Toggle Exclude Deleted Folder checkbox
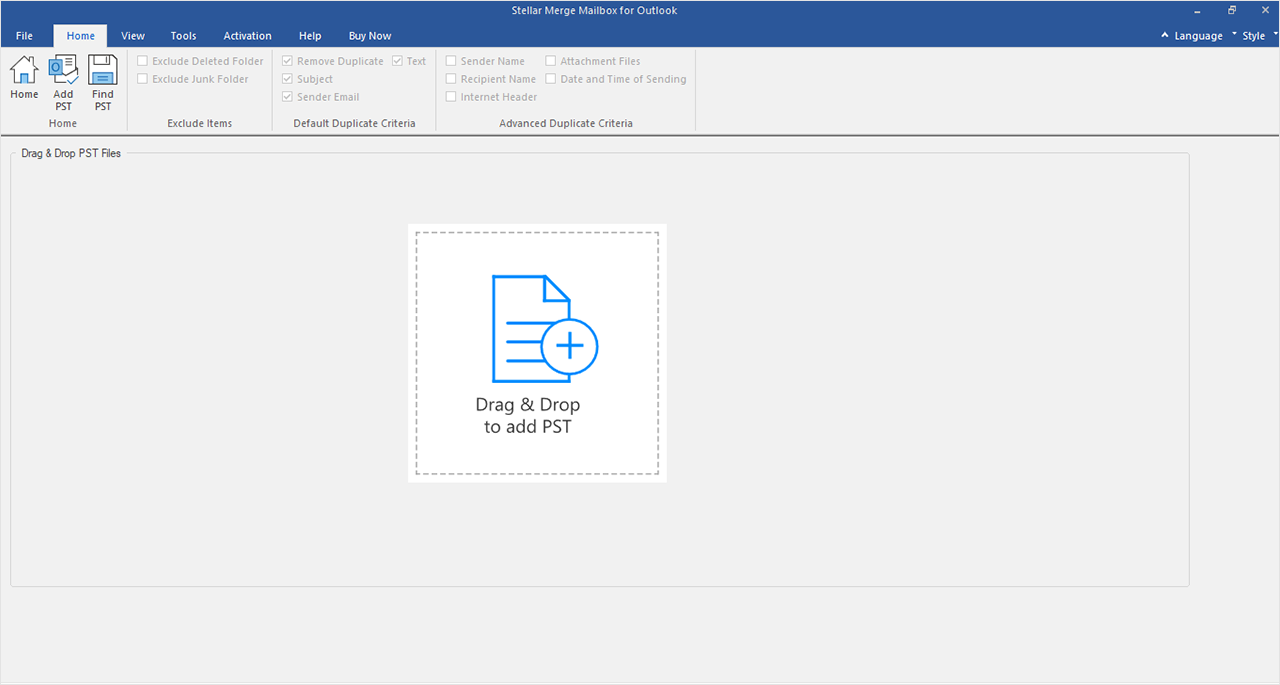Viewport: 1280px width, 685px height. pos(142,61)
